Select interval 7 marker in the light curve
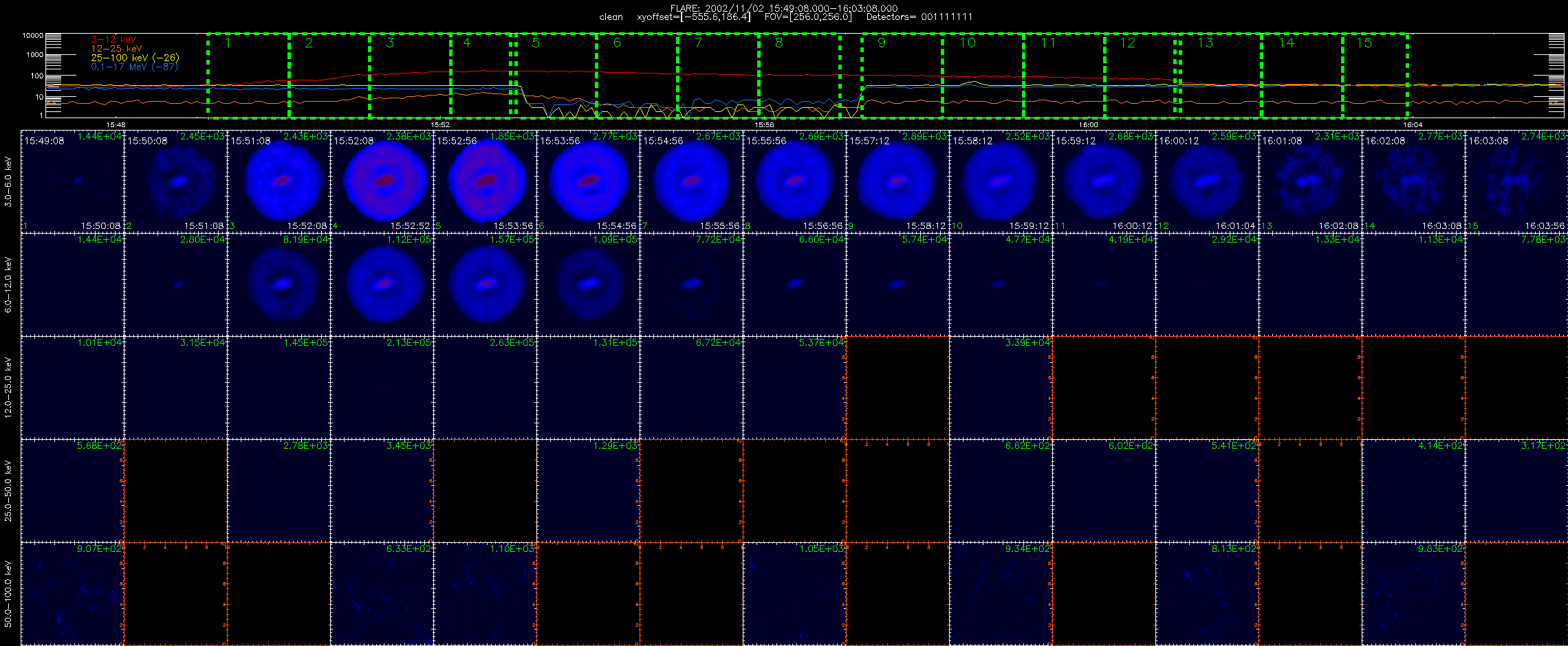 698,43
